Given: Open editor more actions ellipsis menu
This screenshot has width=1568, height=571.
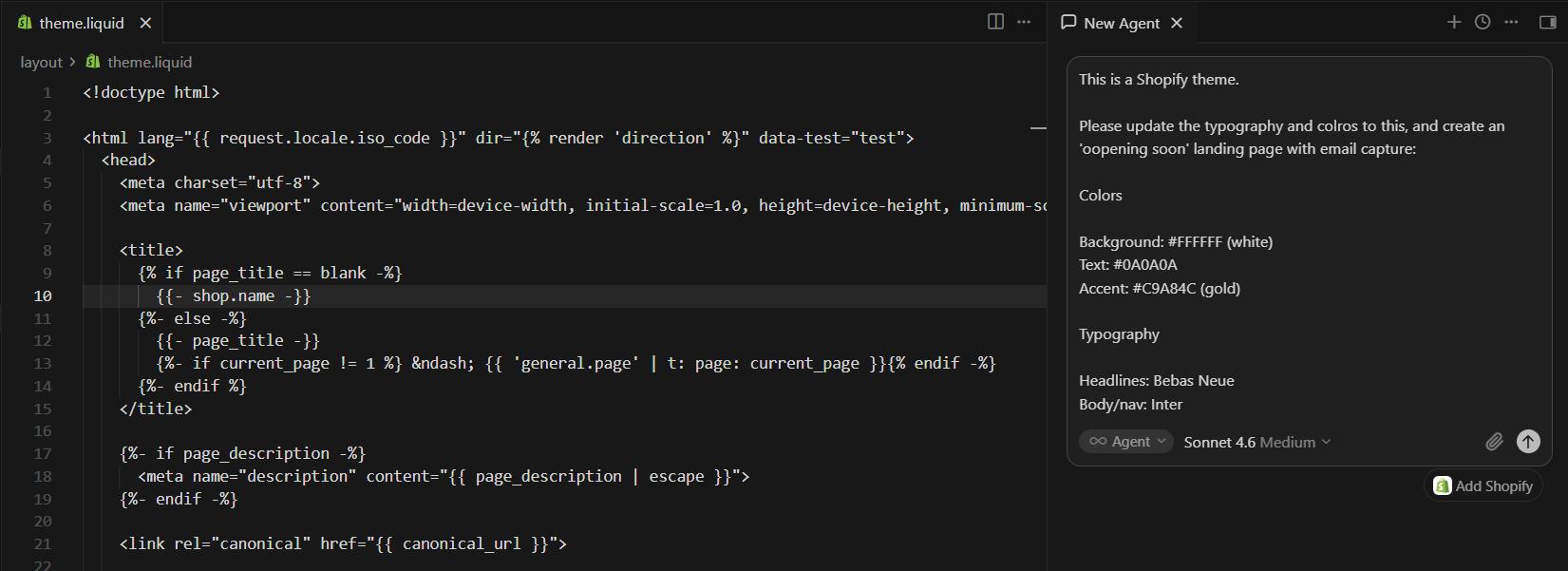Looking at the screenshot, I should pos(1024,22).
